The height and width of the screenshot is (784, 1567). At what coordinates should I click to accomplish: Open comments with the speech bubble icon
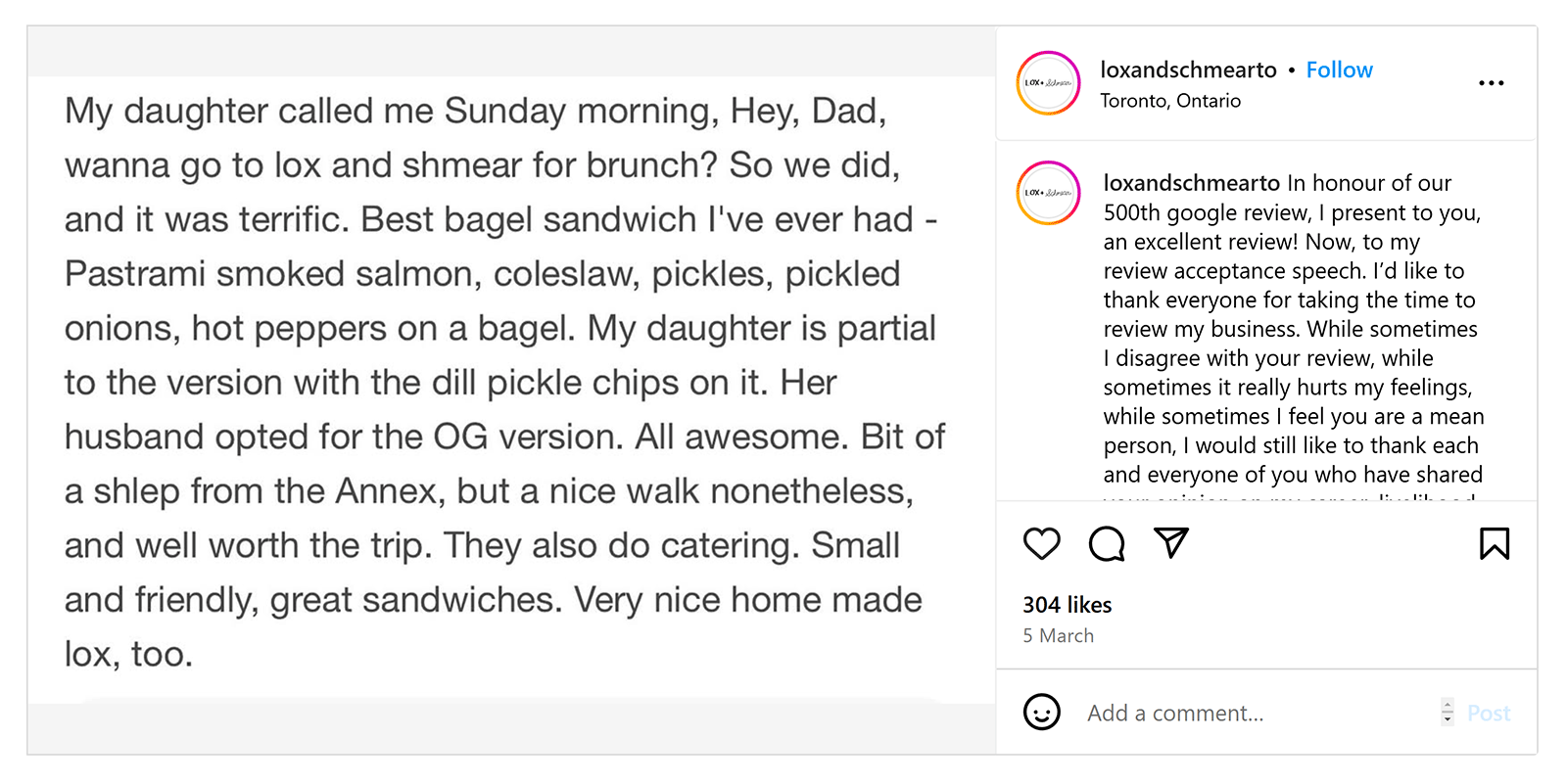[x=1105, y=543]
